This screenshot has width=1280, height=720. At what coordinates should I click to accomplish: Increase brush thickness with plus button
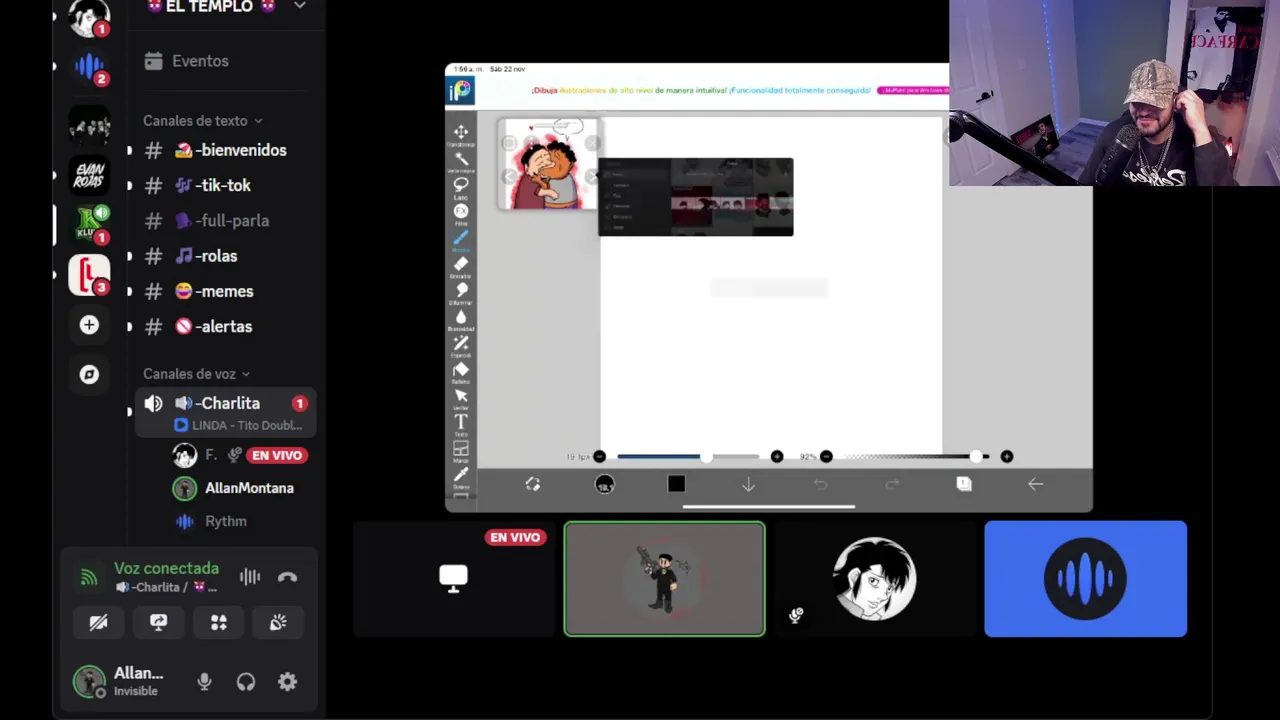[777, 457]
